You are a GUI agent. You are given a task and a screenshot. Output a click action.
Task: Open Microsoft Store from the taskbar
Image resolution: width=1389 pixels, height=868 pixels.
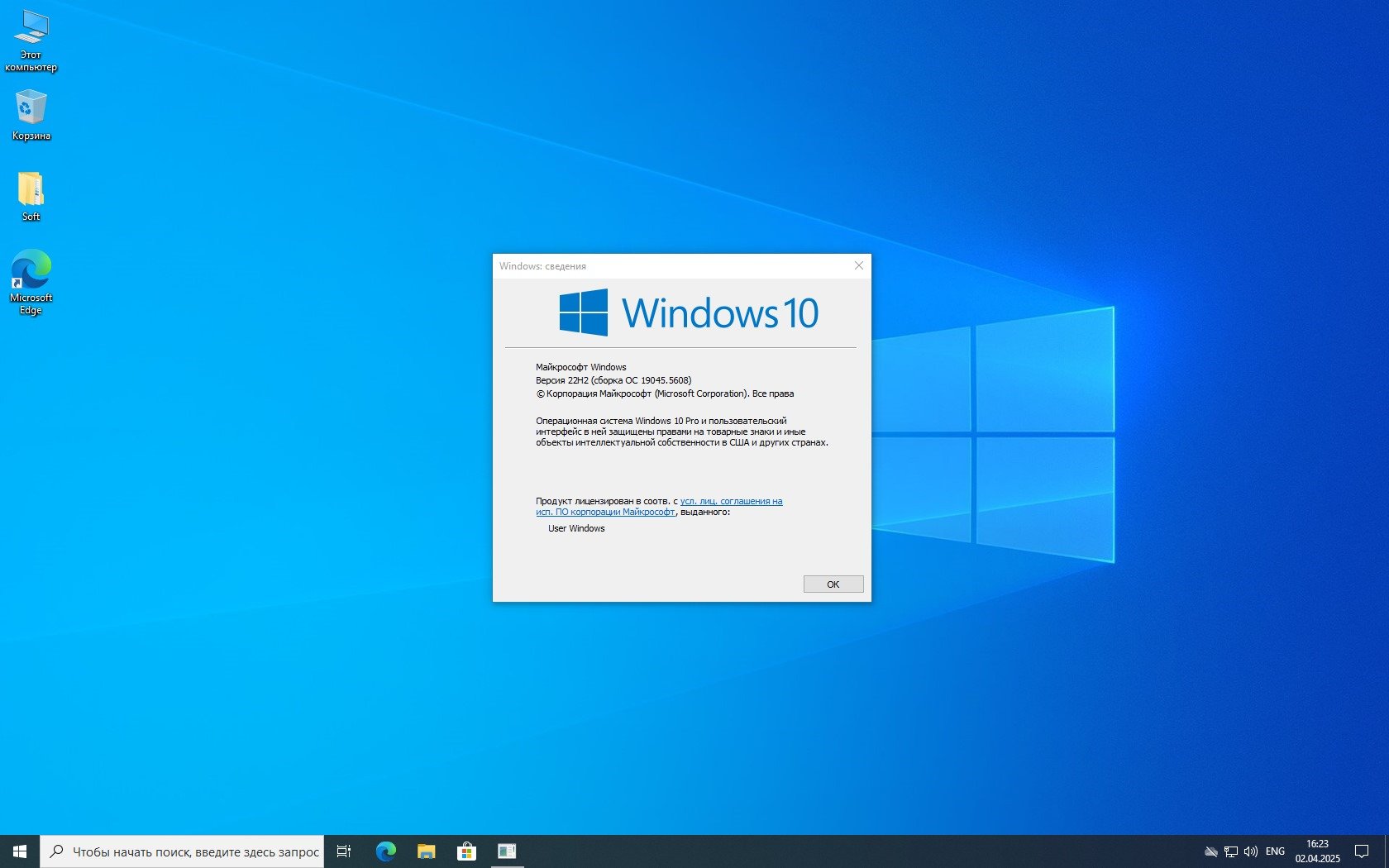(466, 851)
